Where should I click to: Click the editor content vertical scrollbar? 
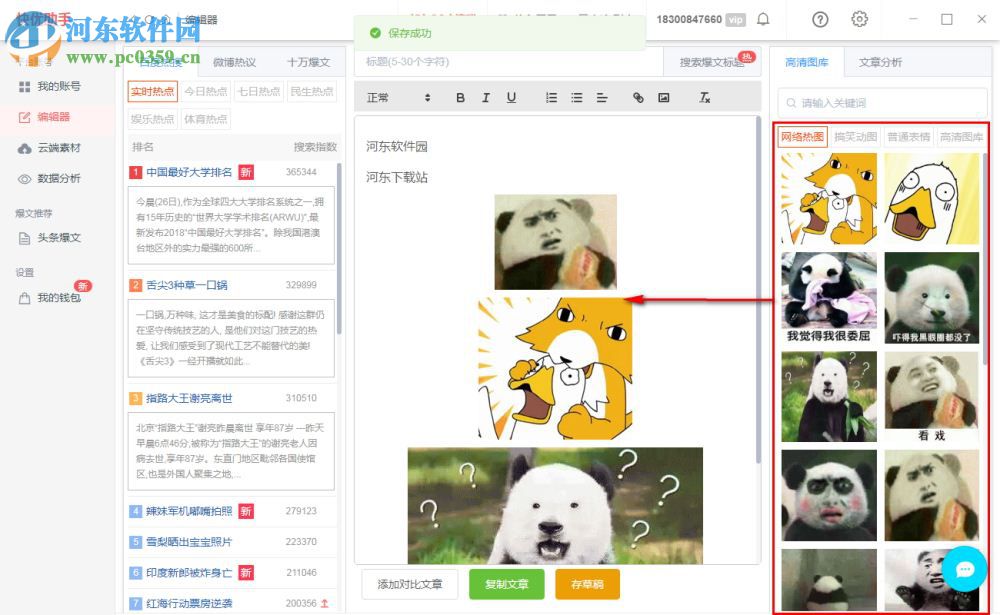tap(758, 290)
